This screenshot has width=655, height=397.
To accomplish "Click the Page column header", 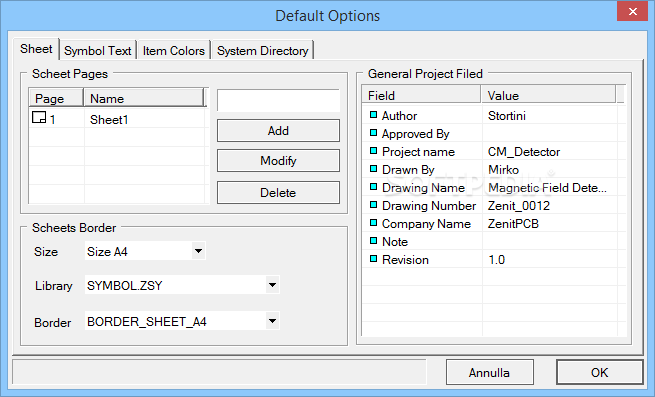I will tap(56, 98).
